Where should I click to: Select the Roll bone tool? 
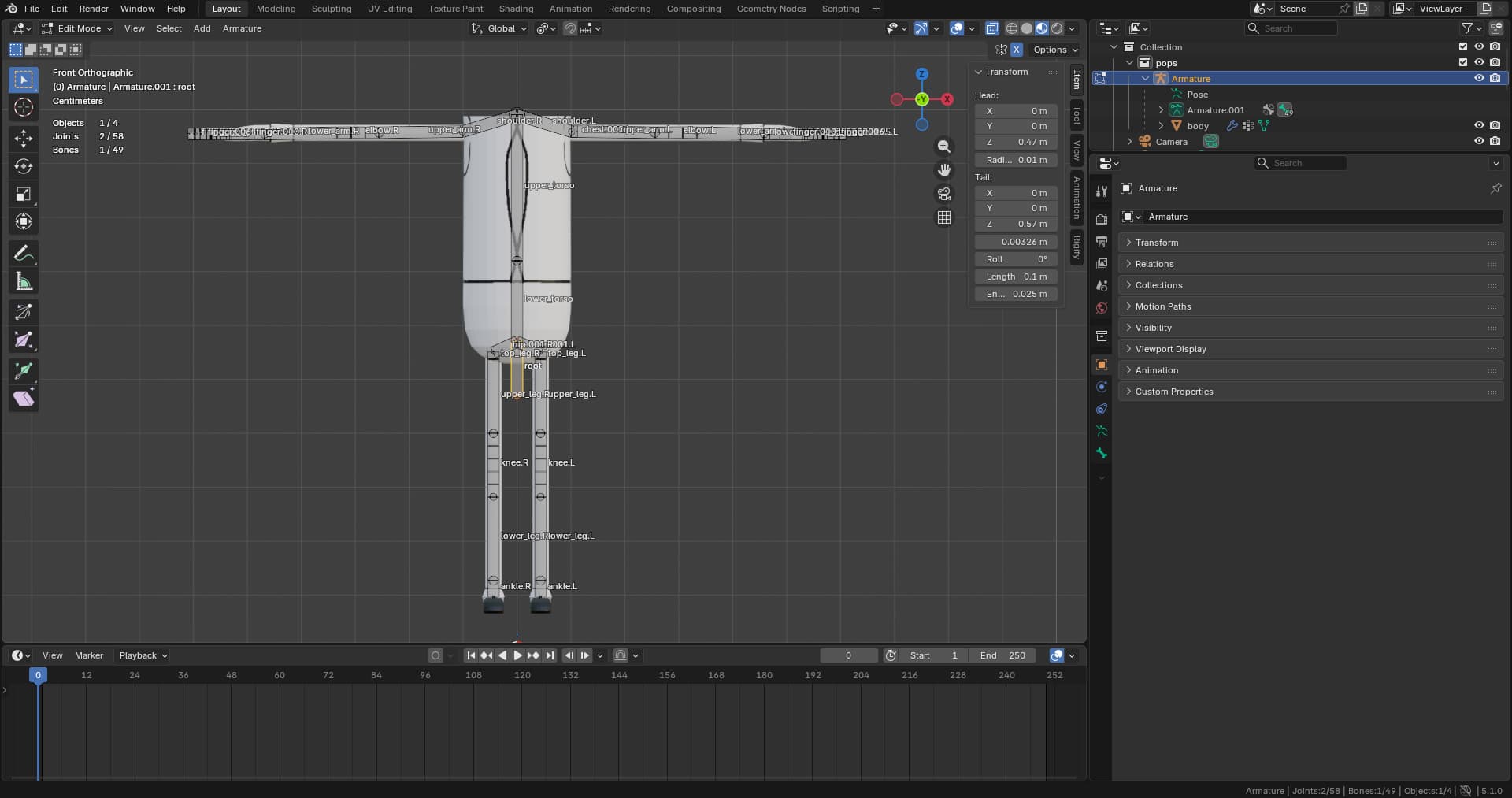pos(24,312)
